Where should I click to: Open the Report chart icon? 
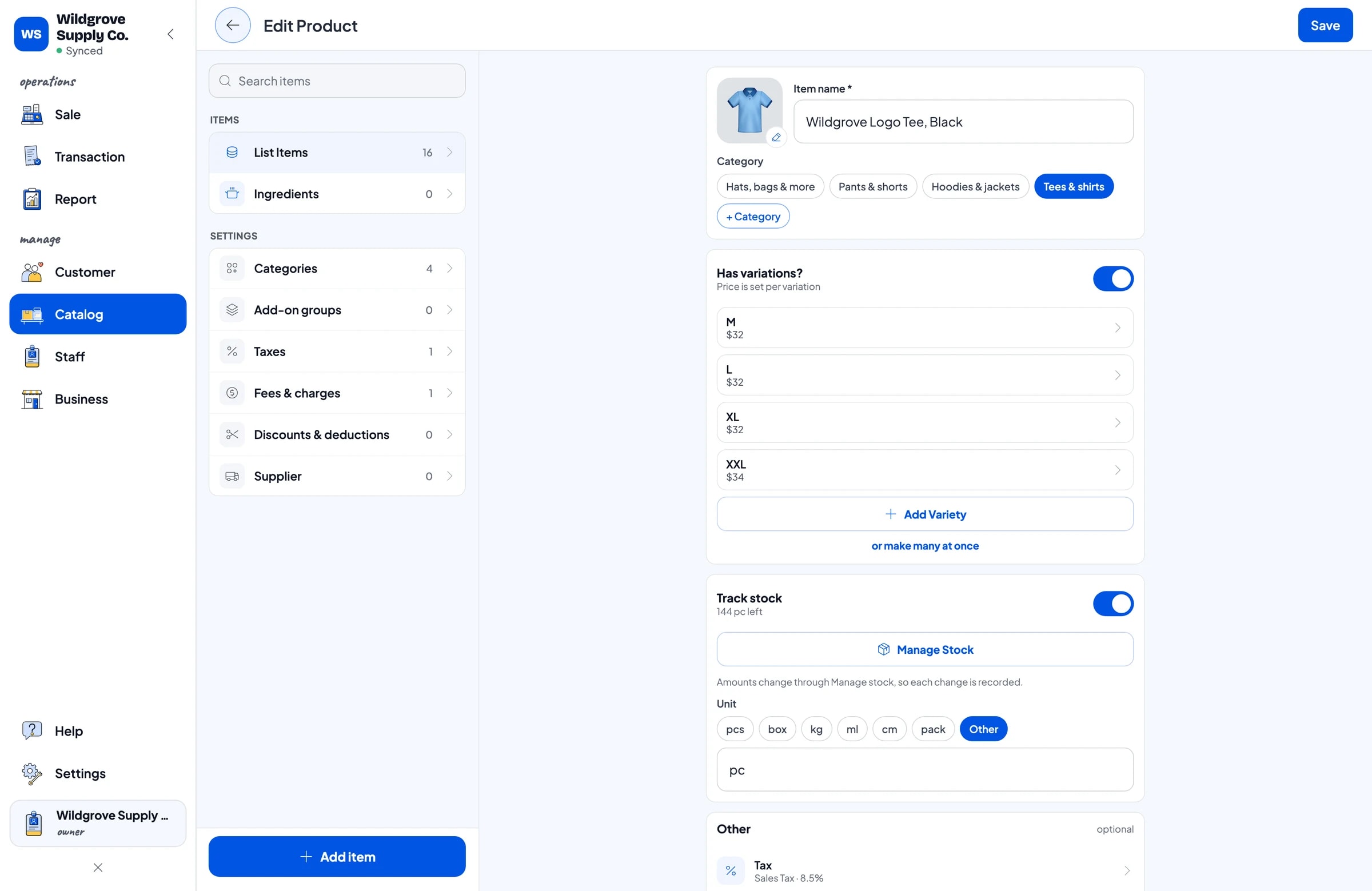tap(31, 199)
